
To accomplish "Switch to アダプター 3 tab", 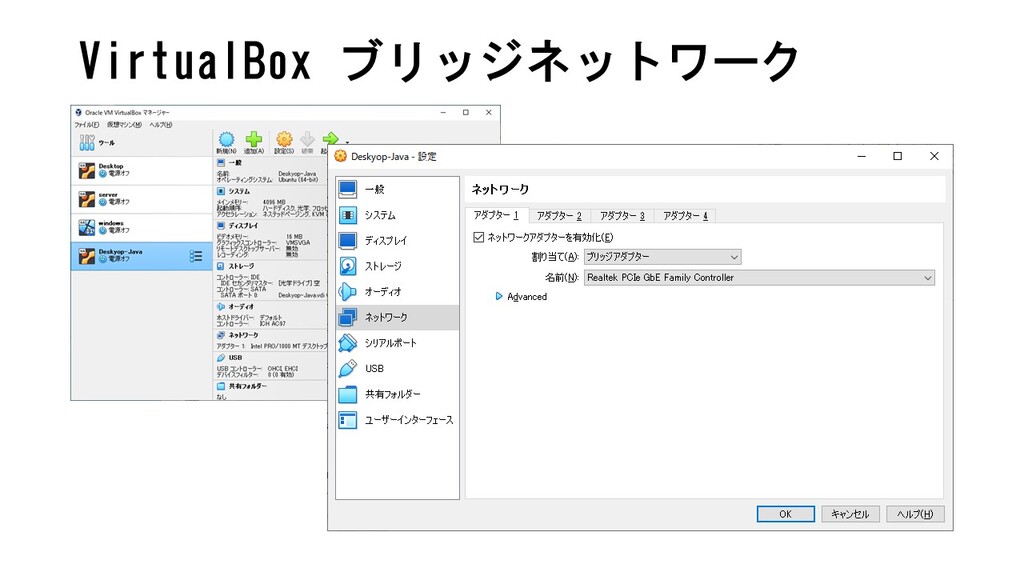I will [622, 216].
